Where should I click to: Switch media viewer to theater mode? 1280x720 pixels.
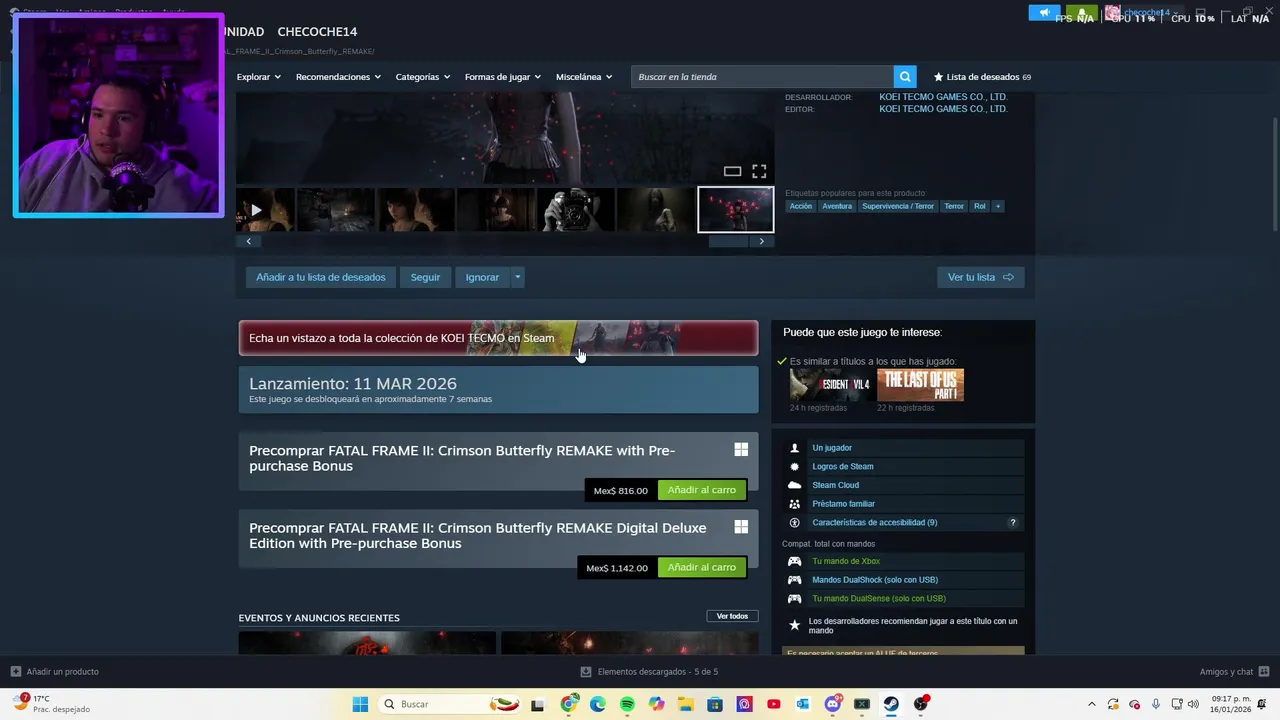(x=732, y=172)
